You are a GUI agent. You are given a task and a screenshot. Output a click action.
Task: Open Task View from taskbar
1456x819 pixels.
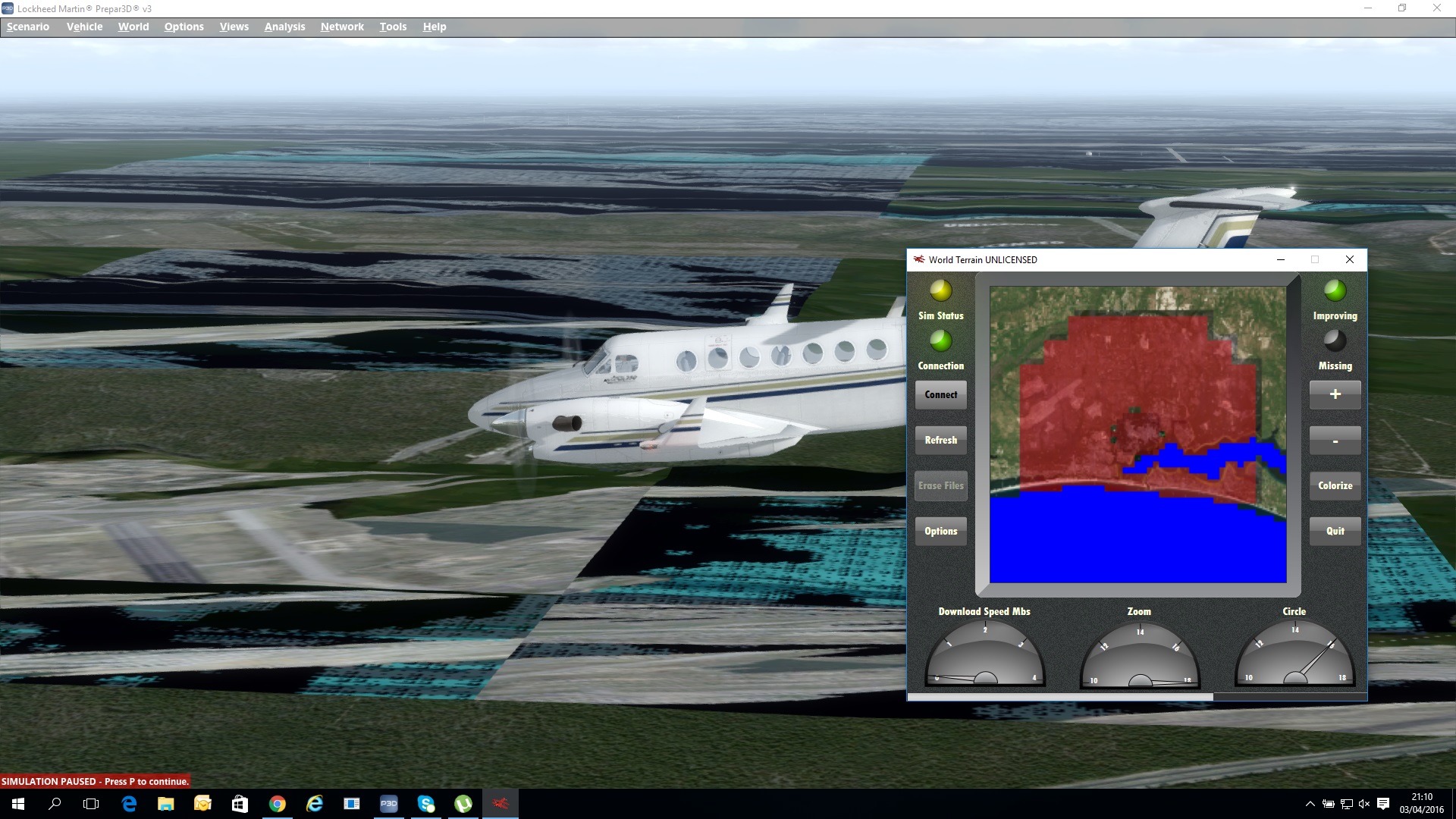[x=91, y=804]
